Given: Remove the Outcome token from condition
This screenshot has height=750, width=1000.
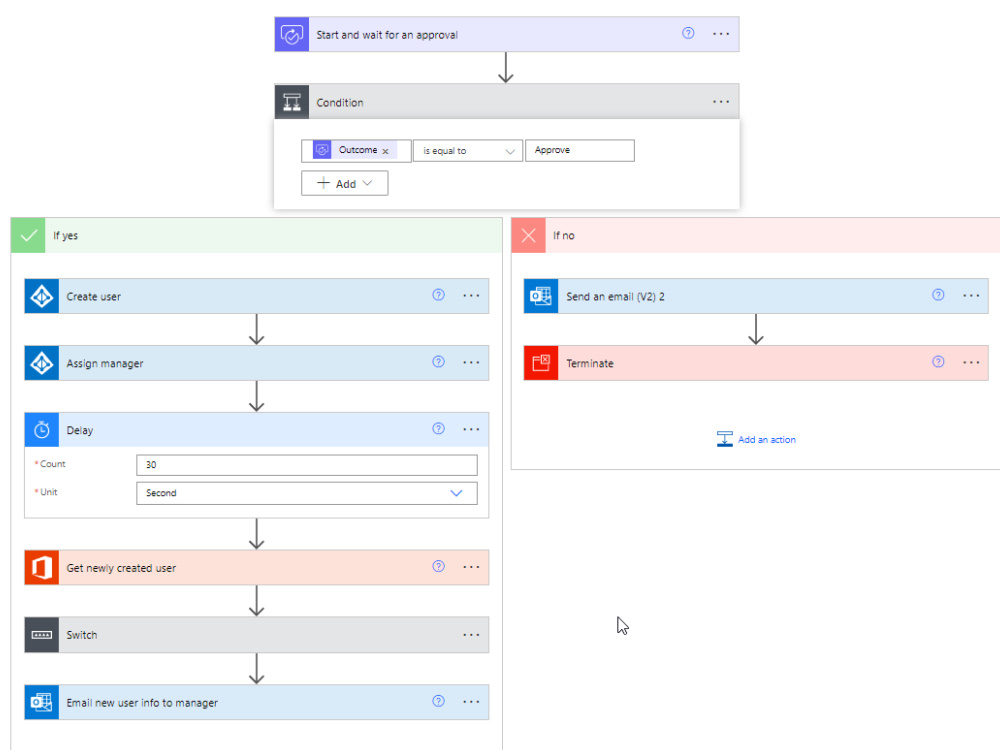Looking at the screenshot, I should pyautogui.click(x=385, y=151).
